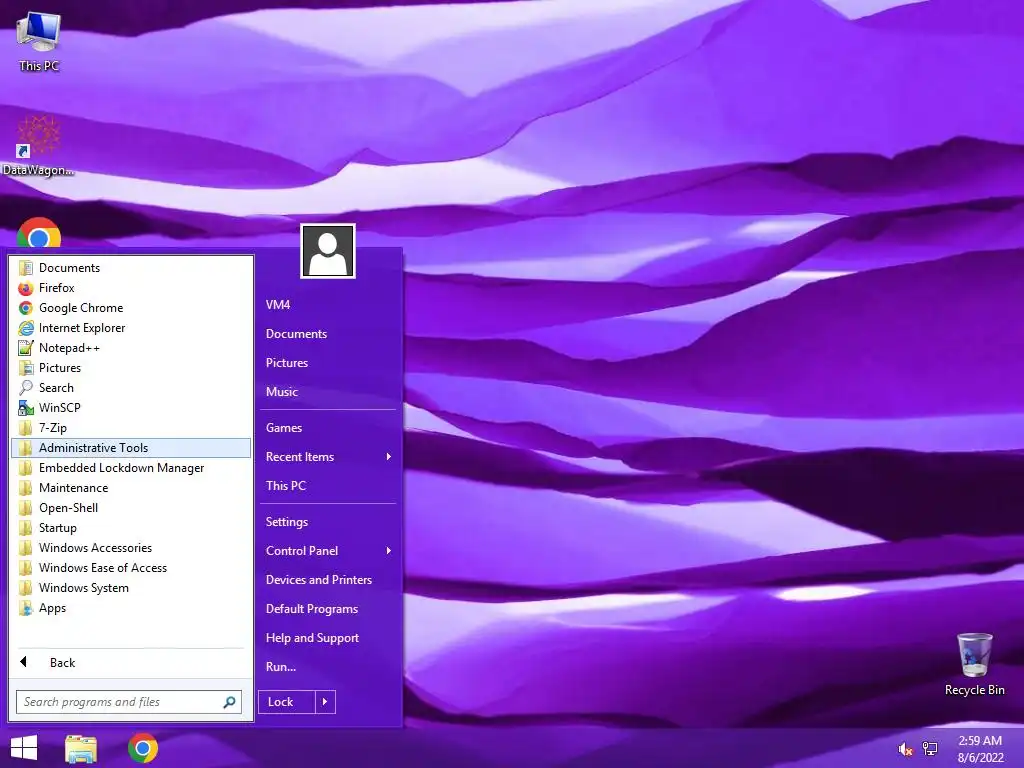Open the Control Panel entry
This screenshot has height=768, width=1024.
(328, 551)
